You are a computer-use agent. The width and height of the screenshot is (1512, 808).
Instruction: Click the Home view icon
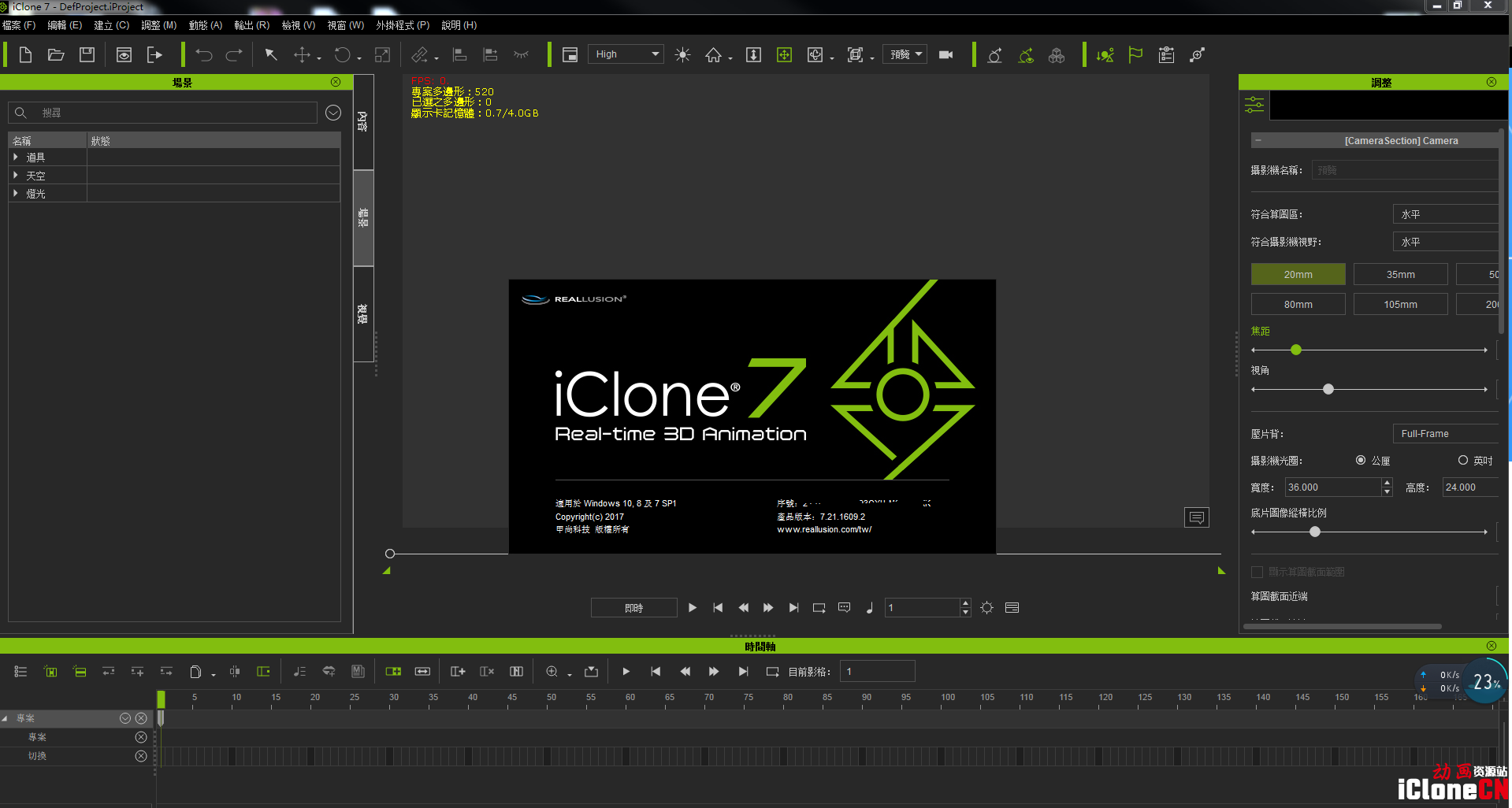[713, 55]
